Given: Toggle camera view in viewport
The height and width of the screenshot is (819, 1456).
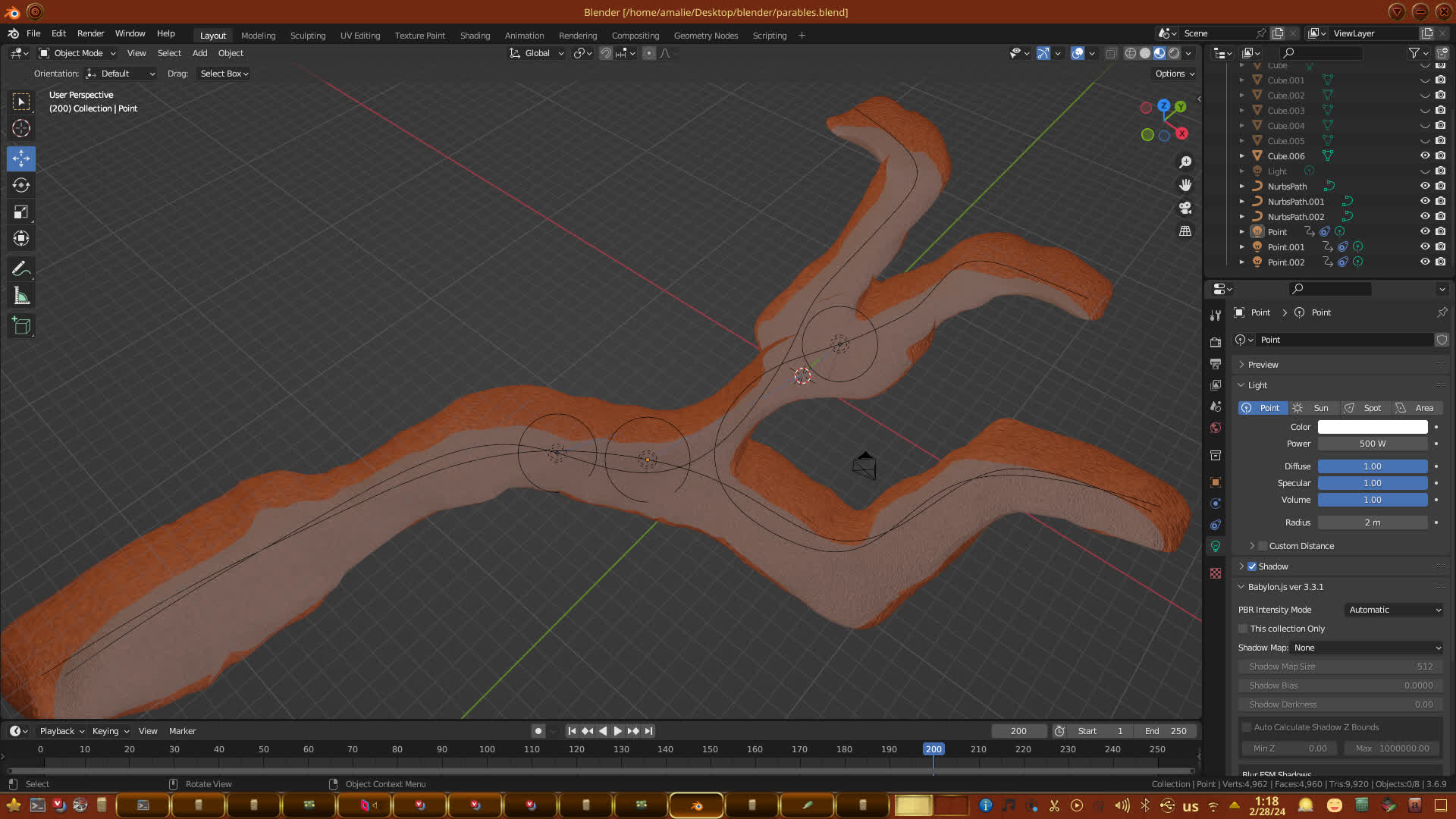Looking at the screenshot, I should click(1185, 208).
